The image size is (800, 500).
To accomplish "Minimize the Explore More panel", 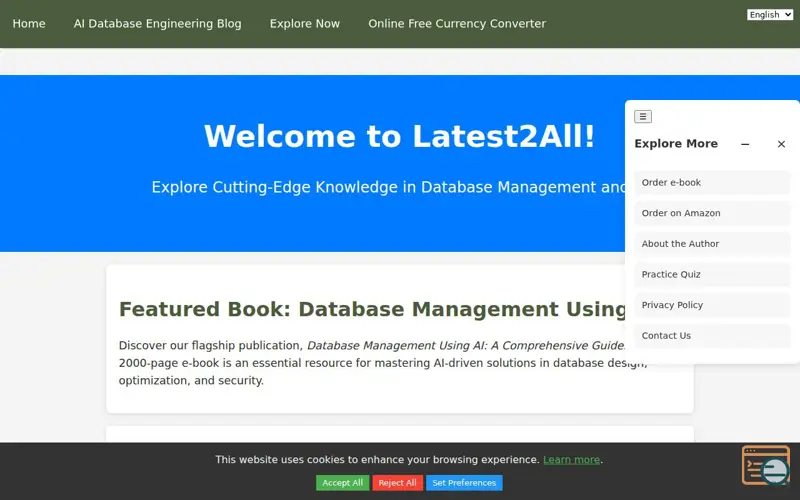I will point(745,144).
